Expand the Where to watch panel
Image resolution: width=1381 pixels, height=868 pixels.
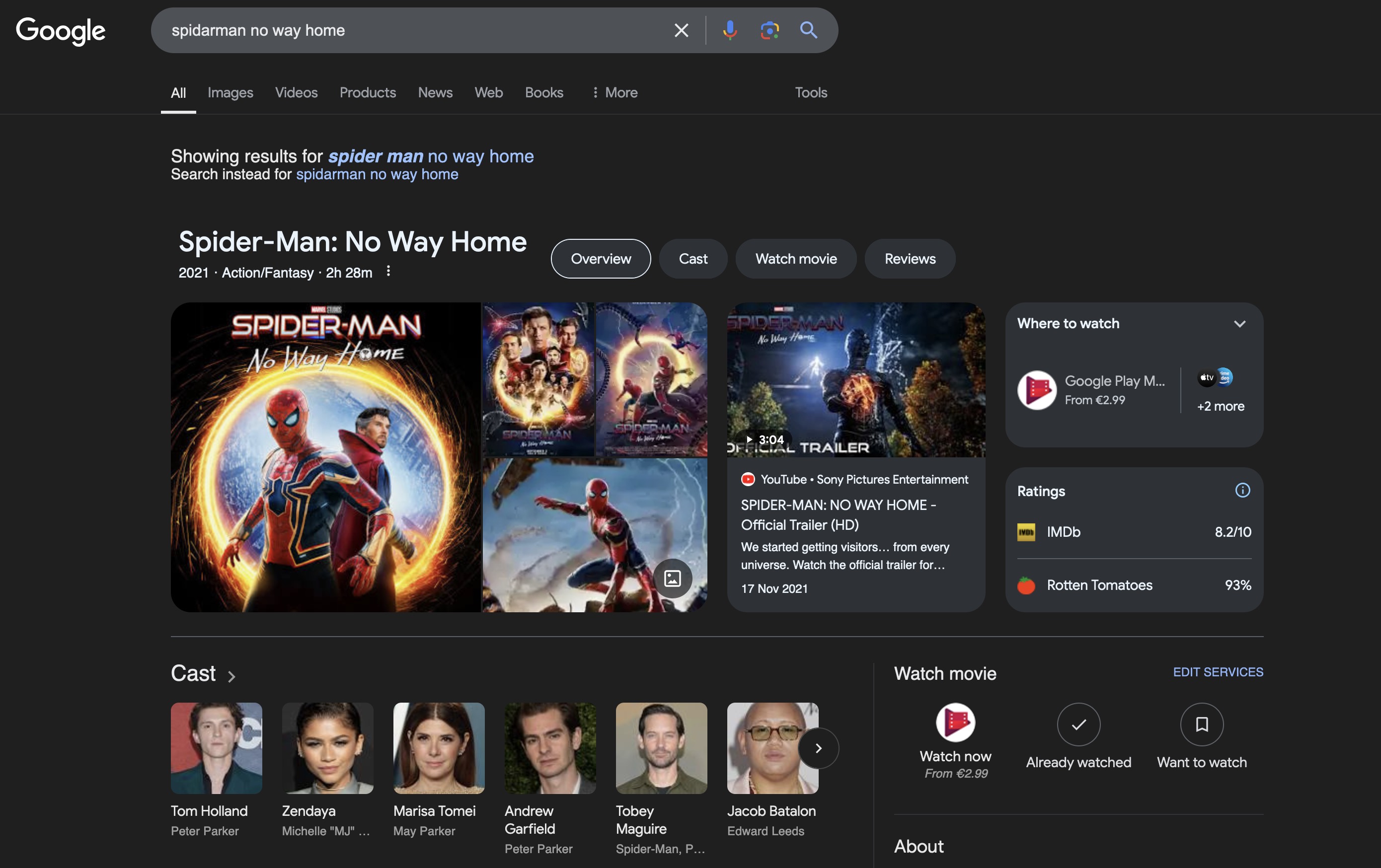(1239, 324)
